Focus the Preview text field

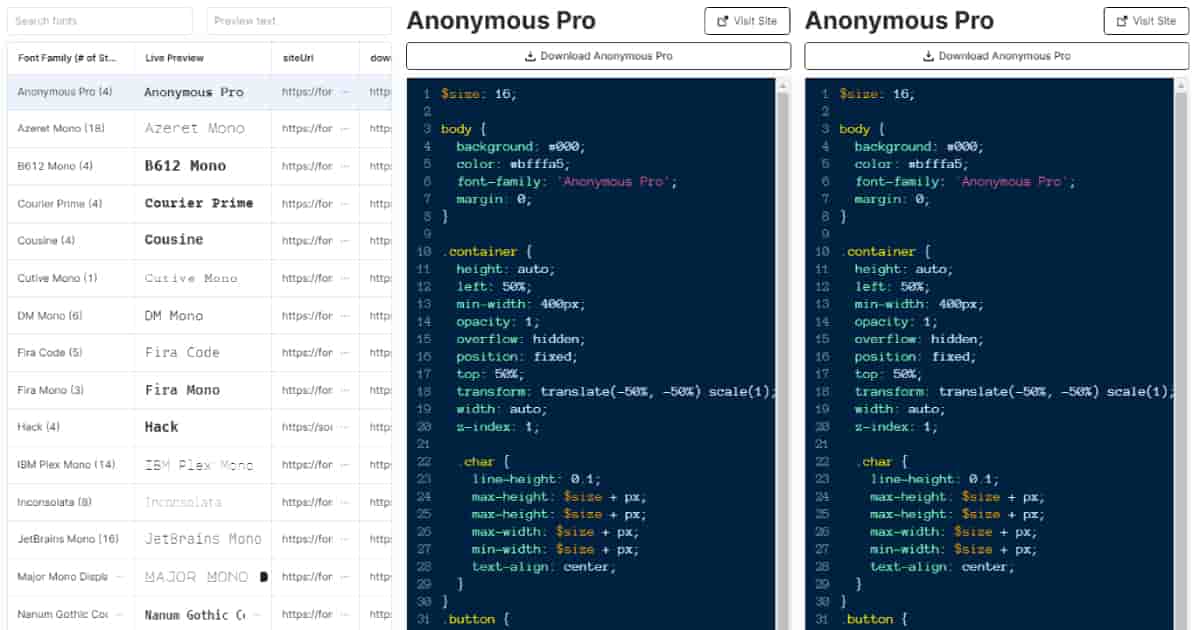299,21
